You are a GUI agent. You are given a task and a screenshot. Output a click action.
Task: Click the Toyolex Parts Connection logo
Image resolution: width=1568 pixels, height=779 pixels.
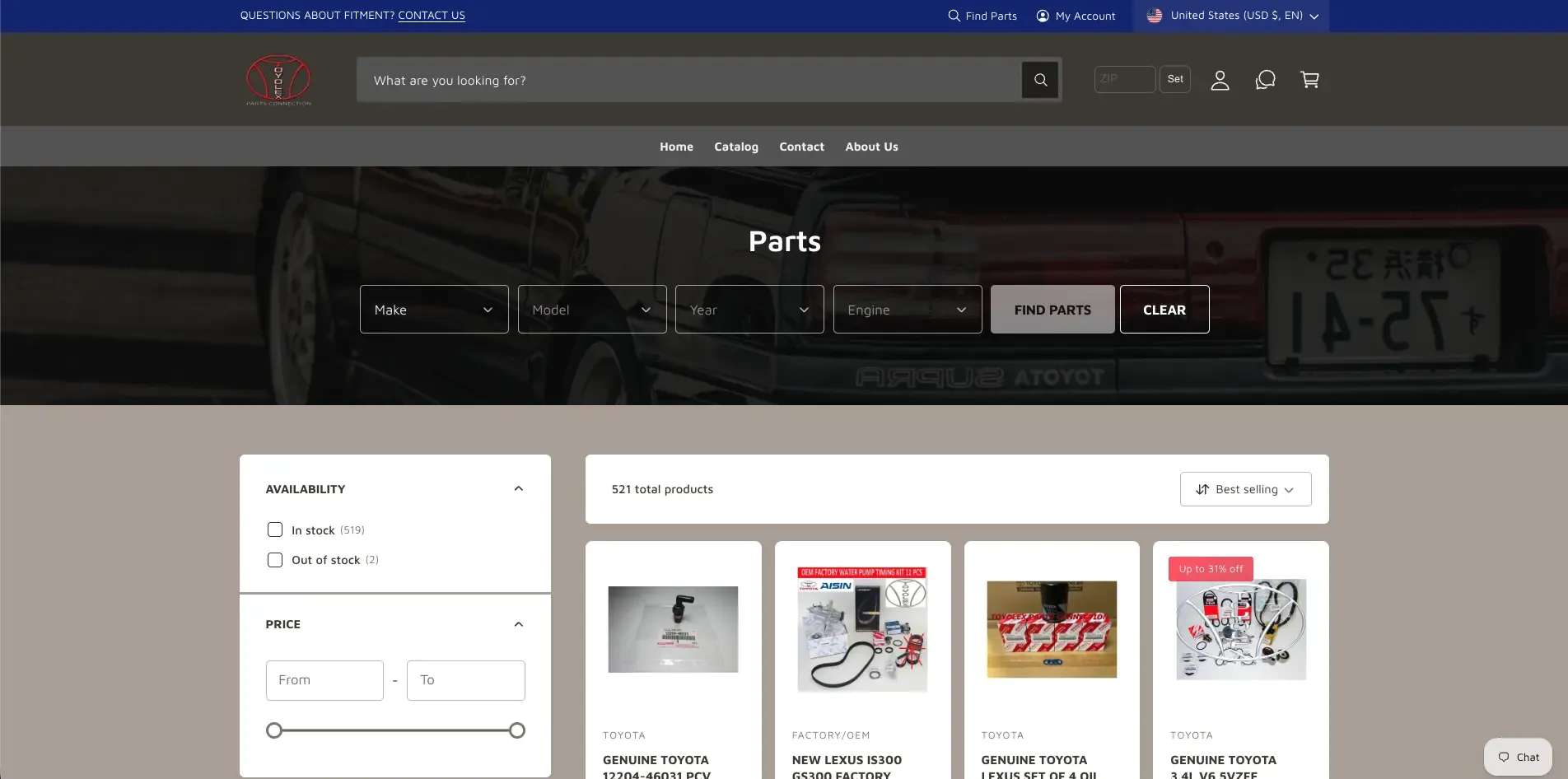(278, 80)
